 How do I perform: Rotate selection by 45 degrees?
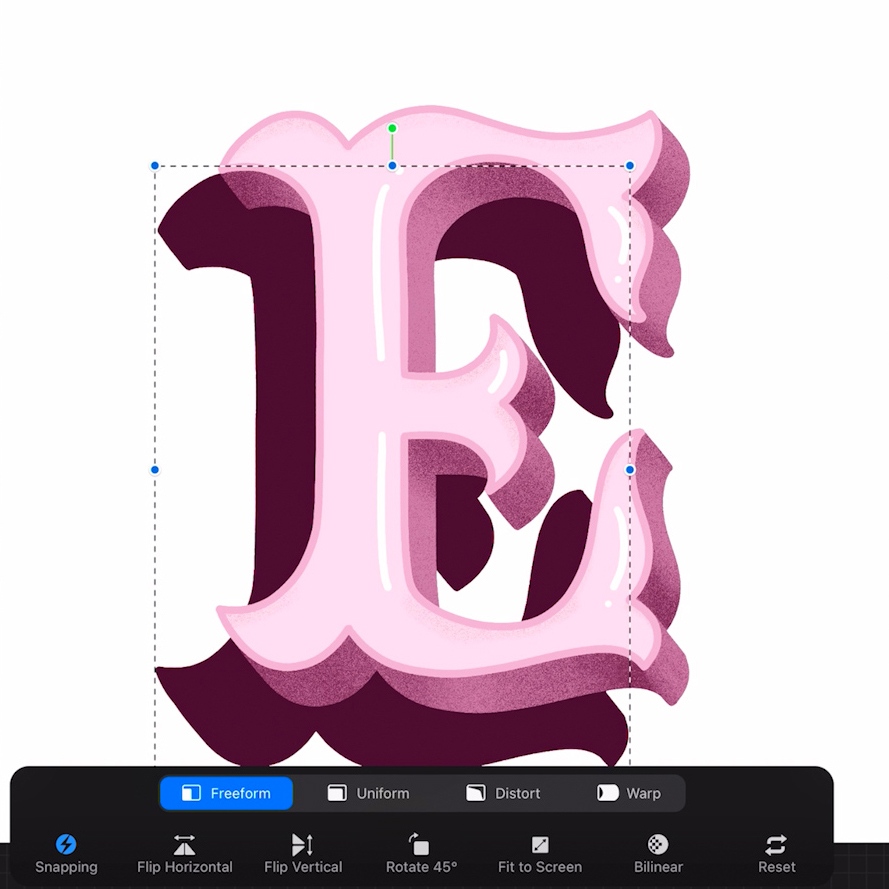click(x=421, y=853)
